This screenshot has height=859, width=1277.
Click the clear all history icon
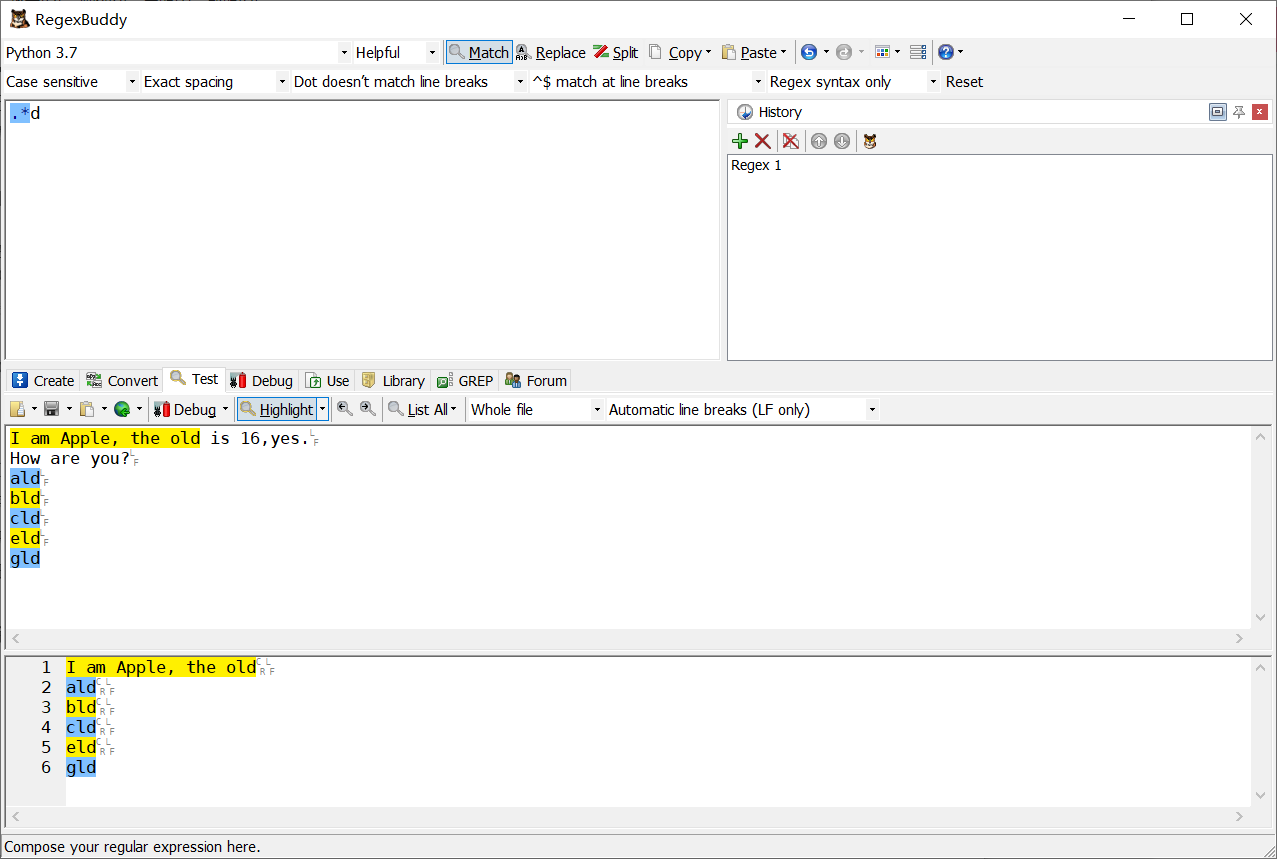(x=791, y=141)
